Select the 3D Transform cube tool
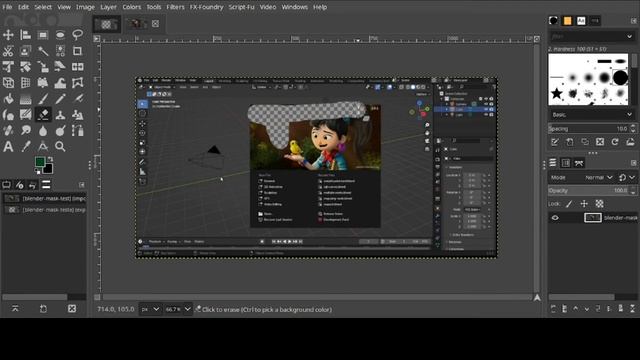The image size is (640, 360). click(x=8, y=83)
